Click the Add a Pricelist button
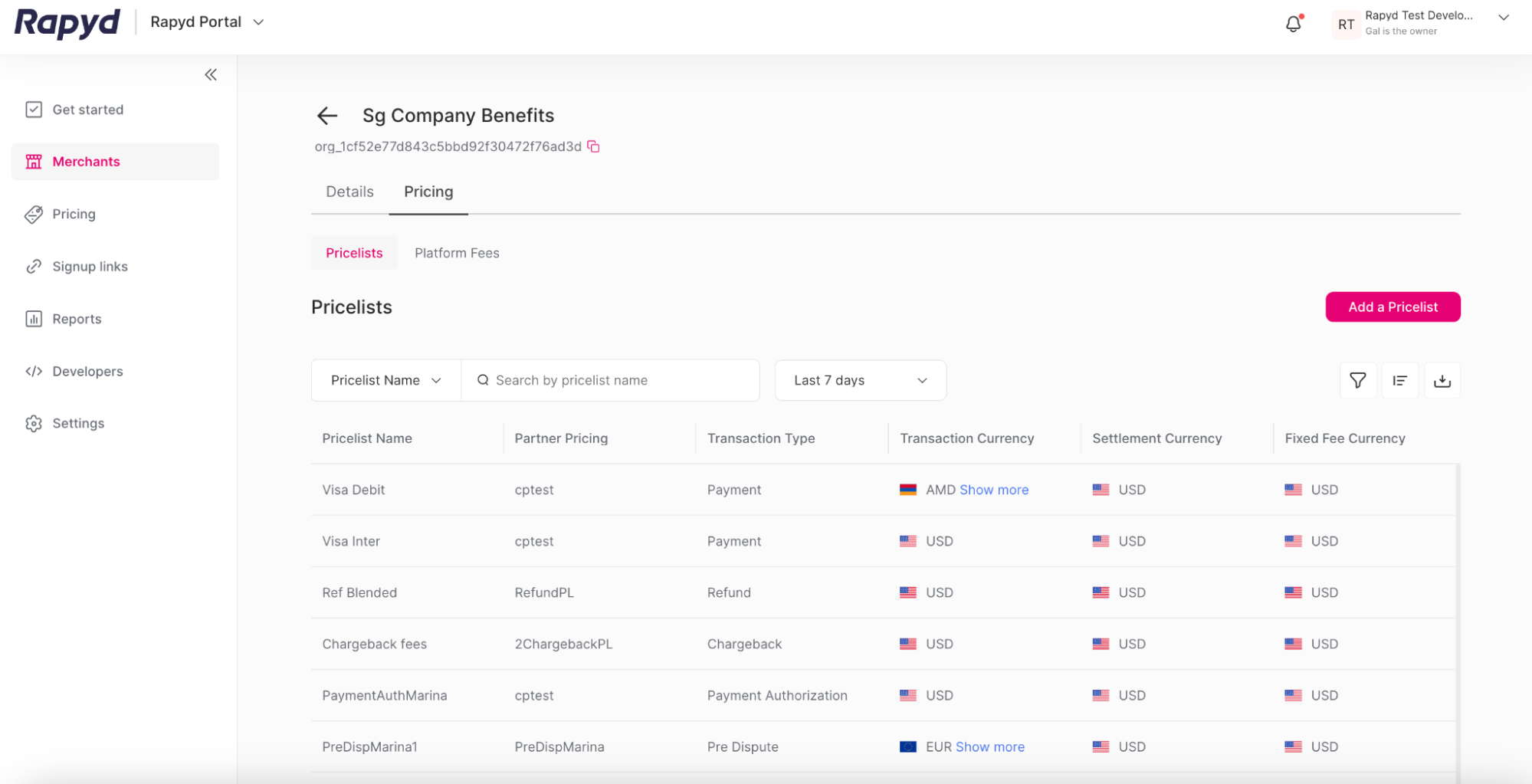Viewport: 1532px width, 784px height. pos(1393,307)
